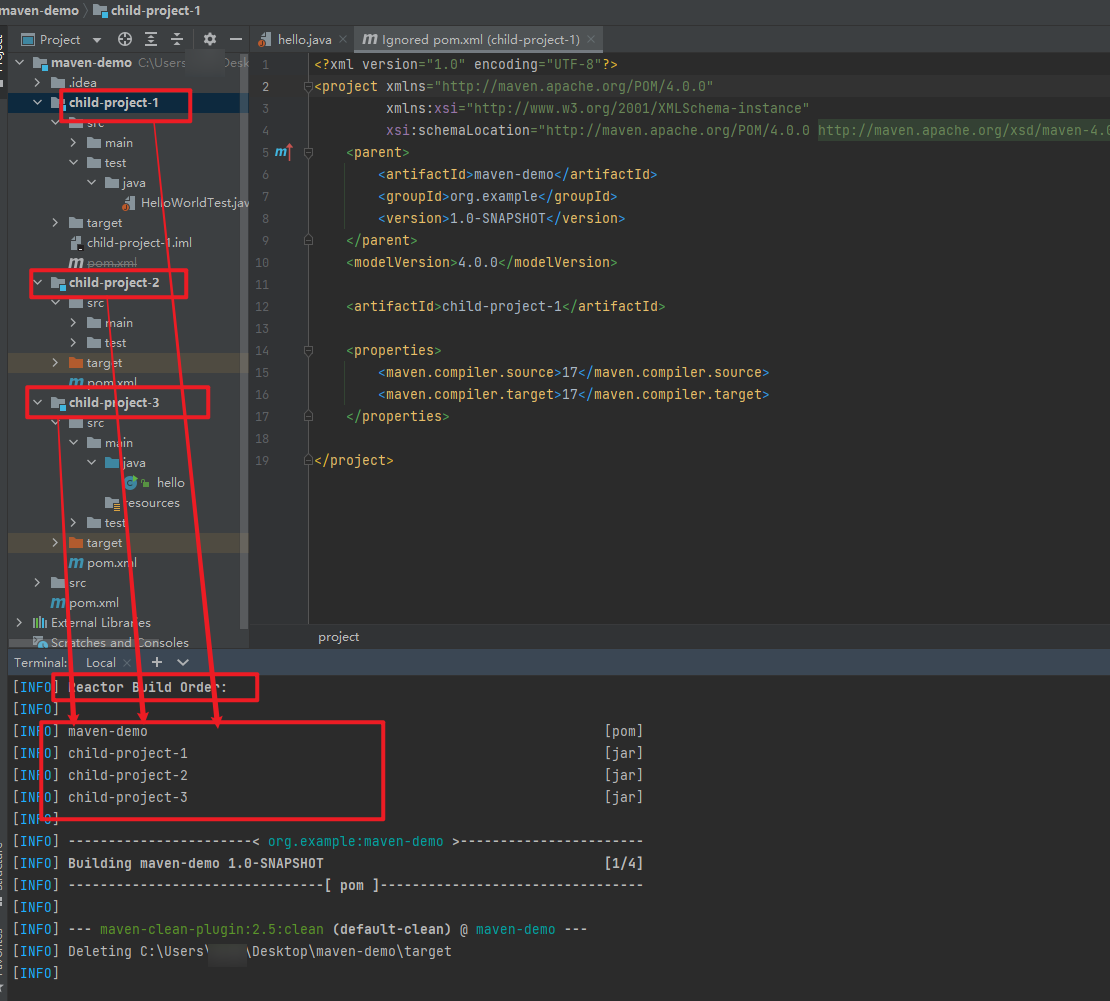Expand the test folder under child-project-3
Viewport: 1110px width, 1001px height.
[x=74, y=523]
